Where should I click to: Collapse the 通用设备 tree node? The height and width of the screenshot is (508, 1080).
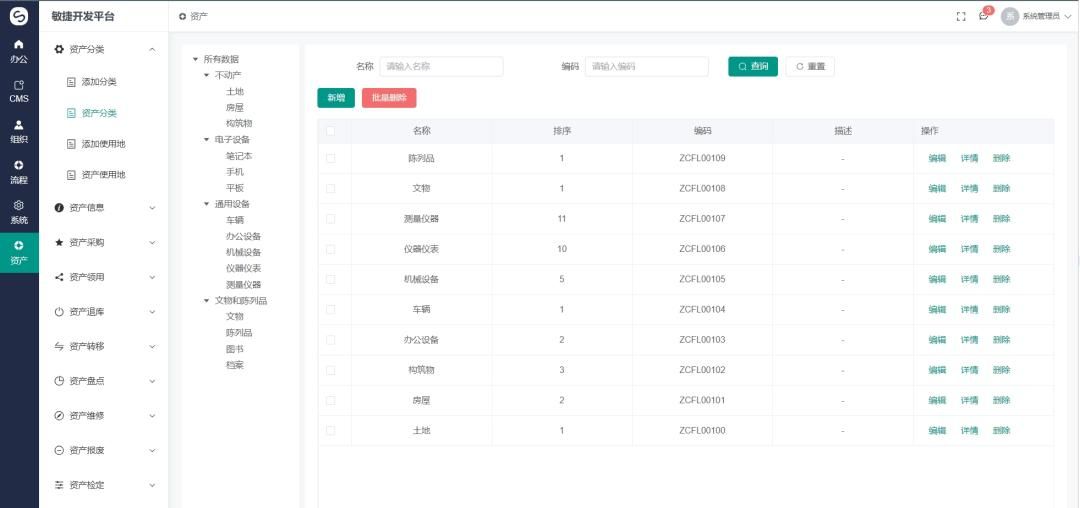[x=207, y=204]
